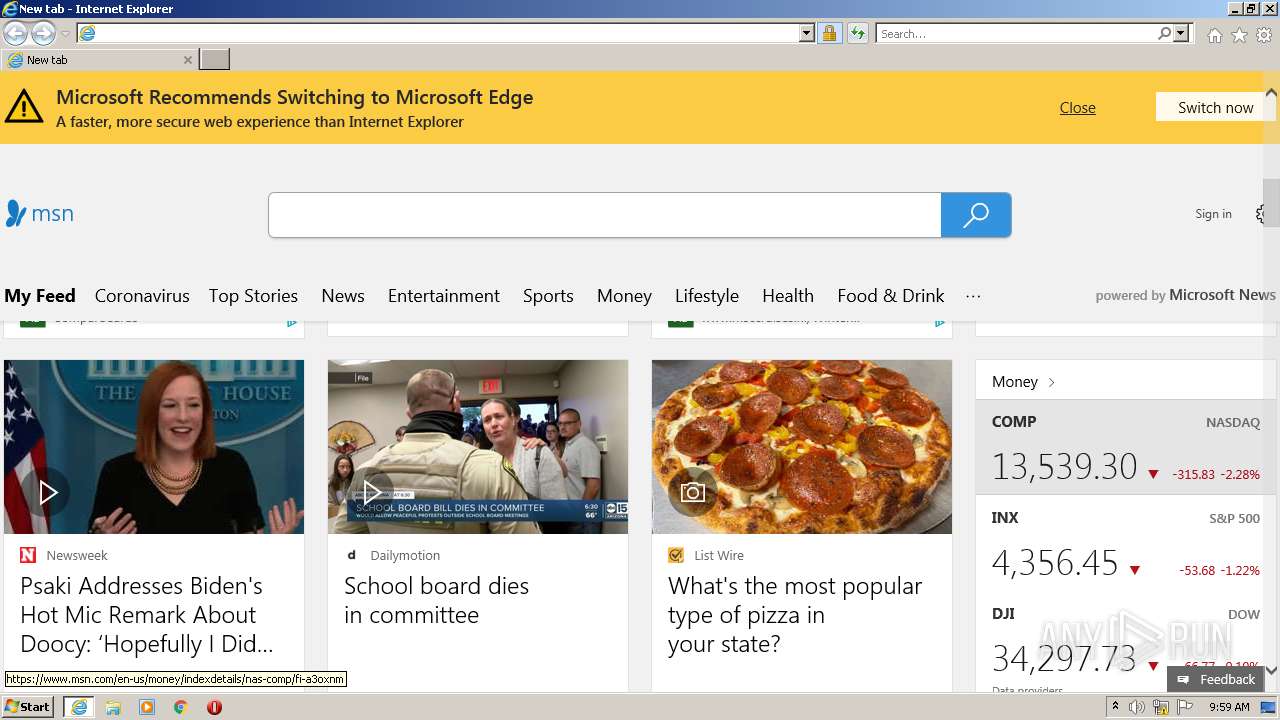Show hidden tray icons arrow

1115,707
